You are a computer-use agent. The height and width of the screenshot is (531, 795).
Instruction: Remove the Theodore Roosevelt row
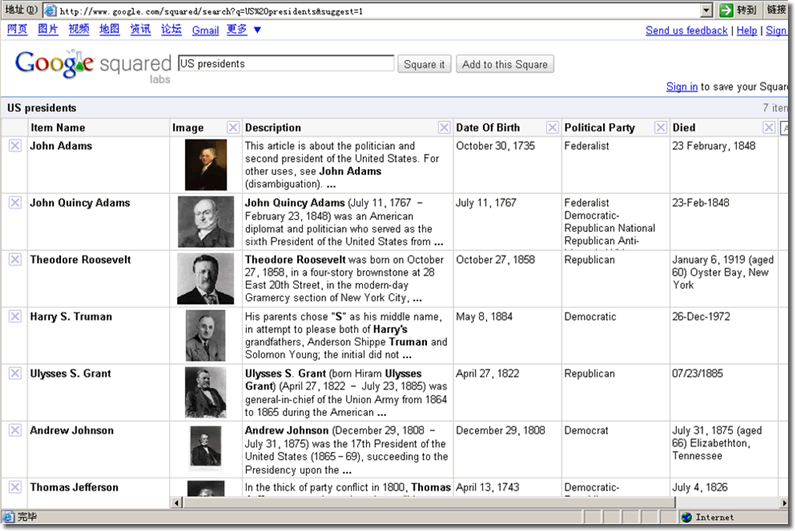14,260
